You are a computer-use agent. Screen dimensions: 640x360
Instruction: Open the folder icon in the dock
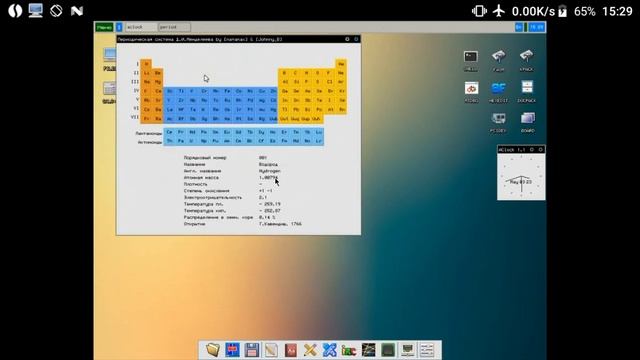coord(213,350)
